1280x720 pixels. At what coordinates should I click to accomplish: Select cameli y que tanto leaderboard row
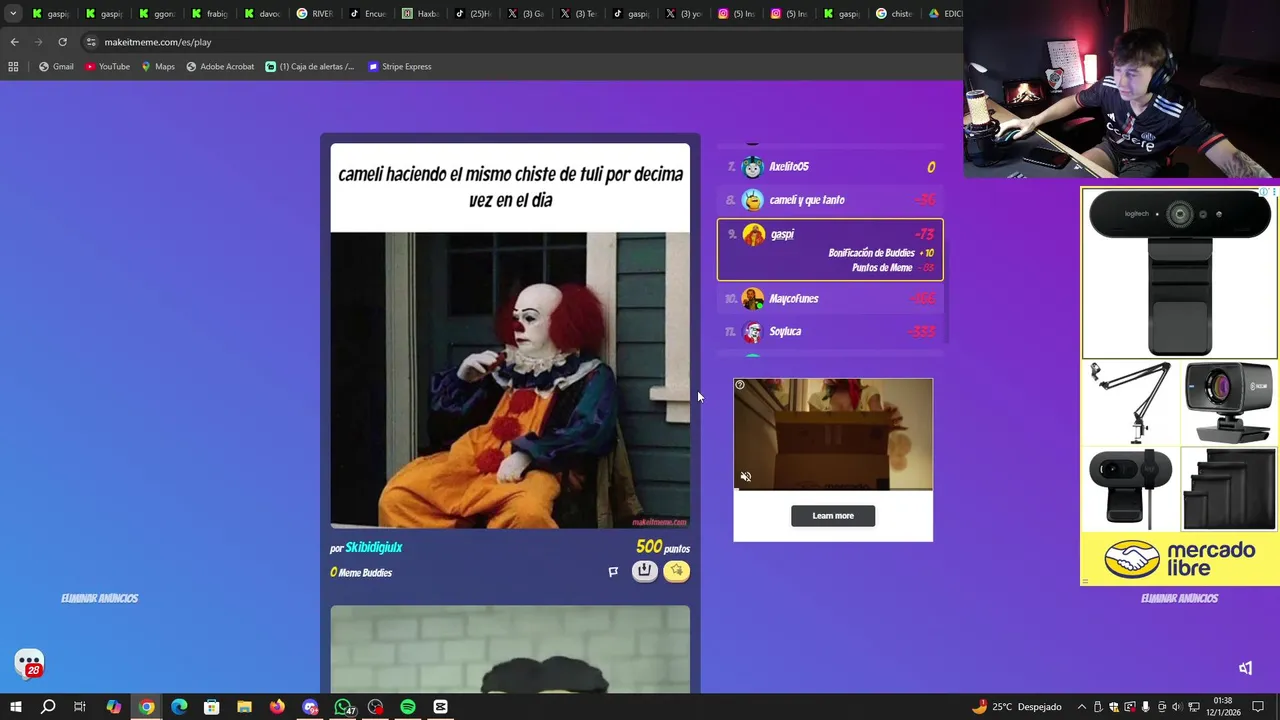click(x=830, y=200)
